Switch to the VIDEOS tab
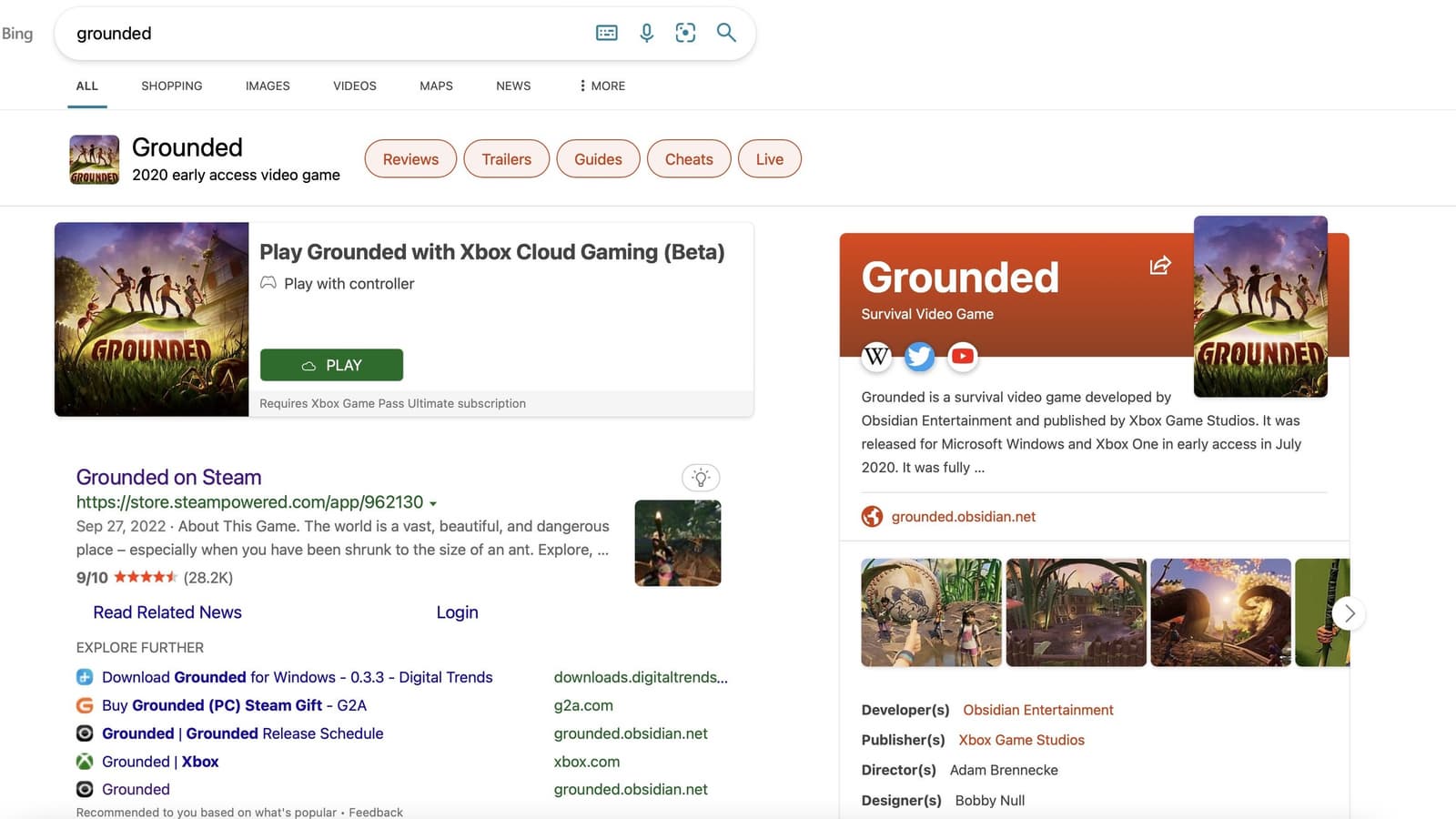The width and height of the screenshot is (1456, 819). point(355,86)
